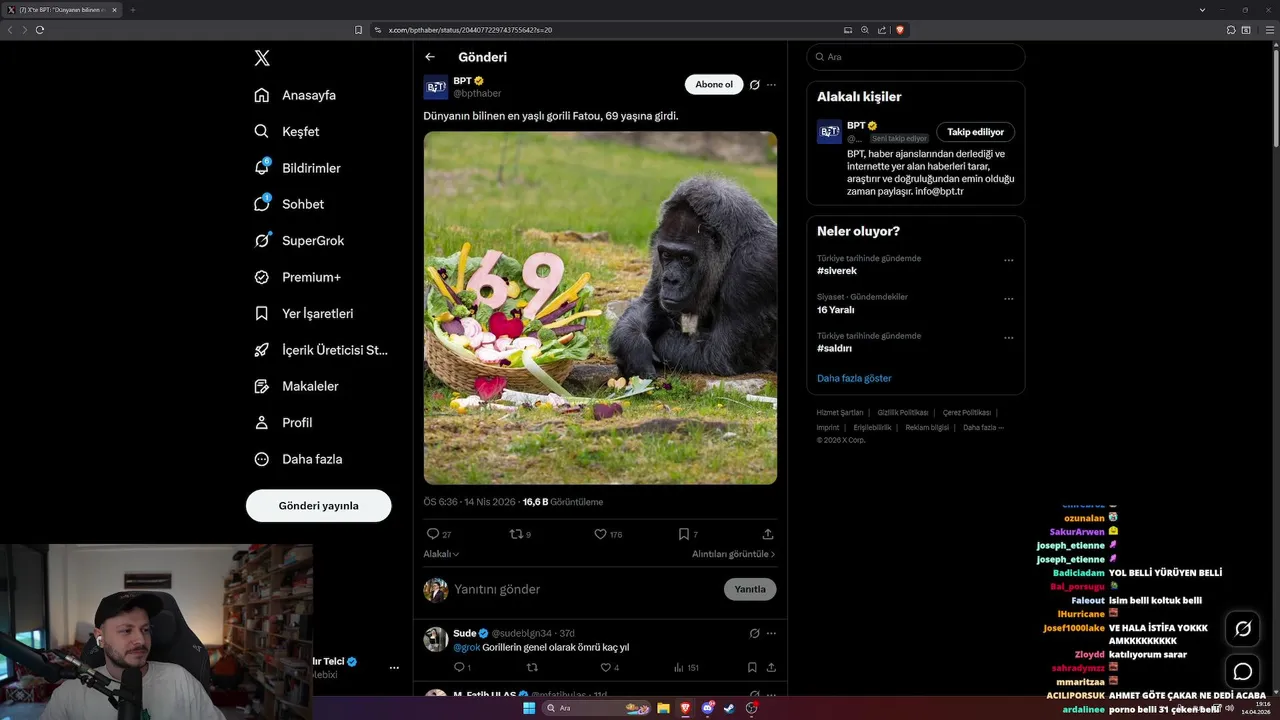1280x720 pixels.
Task: Open floating chat messages button
Action: (x=1243, y=671)
